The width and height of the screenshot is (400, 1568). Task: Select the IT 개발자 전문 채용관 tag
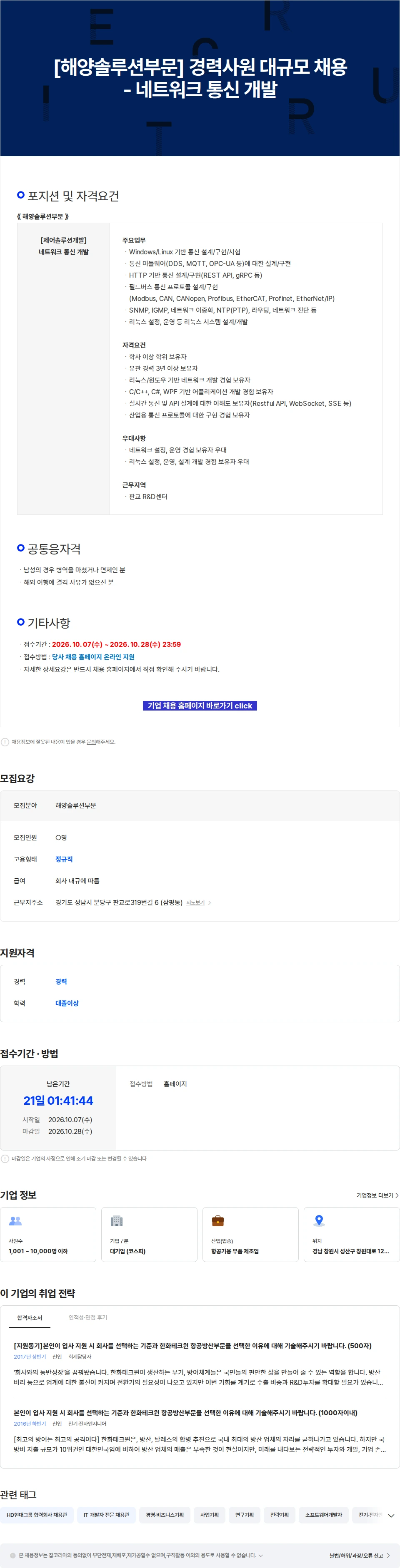click(x=107, y=1515)
